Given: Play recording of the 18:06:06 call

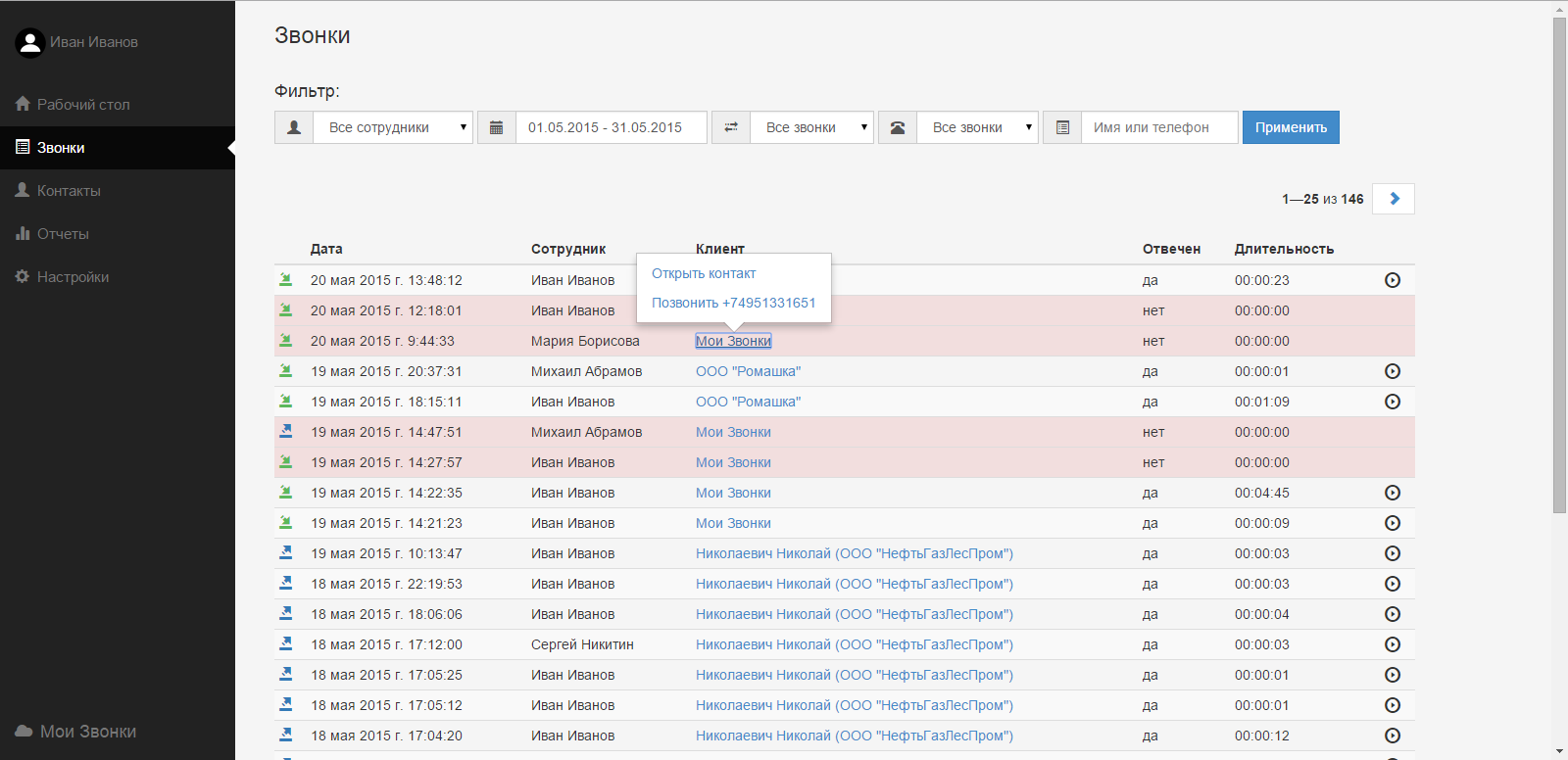Looking at the screenshot, I should pyautogui.click(x=1393, y=614).
